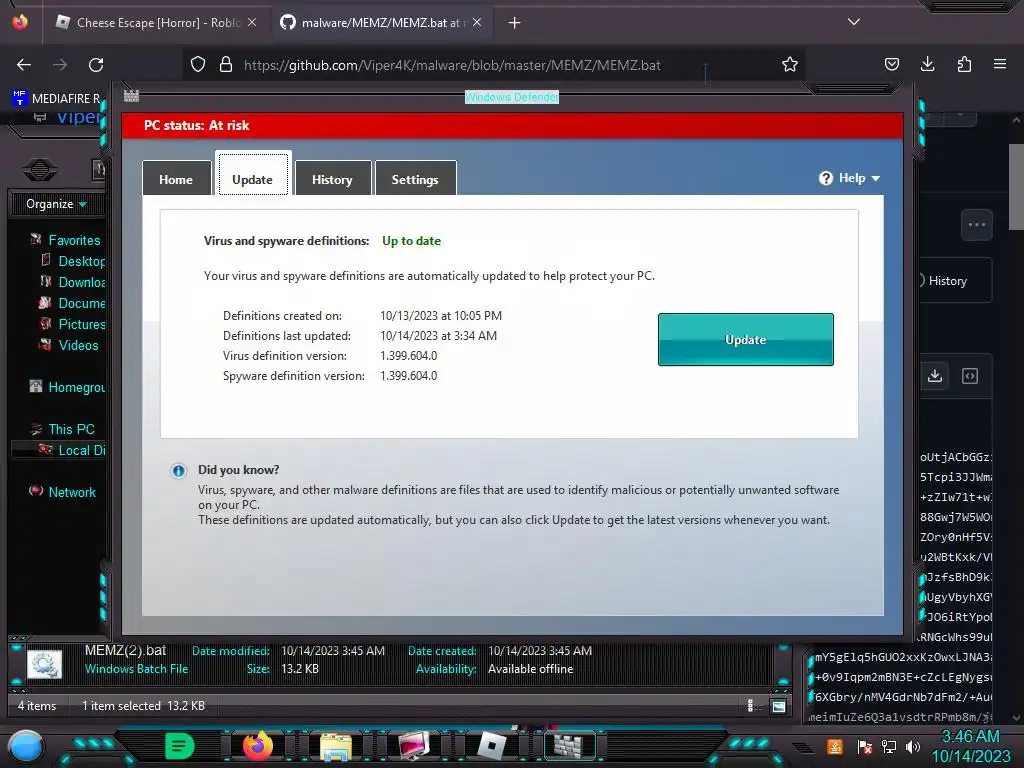Go back in Firefox

click(x=24, y=65)
